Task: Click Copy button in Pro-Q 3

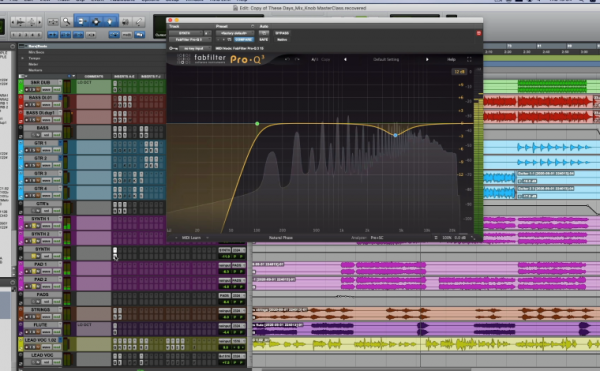Action: tap(326, 59)
